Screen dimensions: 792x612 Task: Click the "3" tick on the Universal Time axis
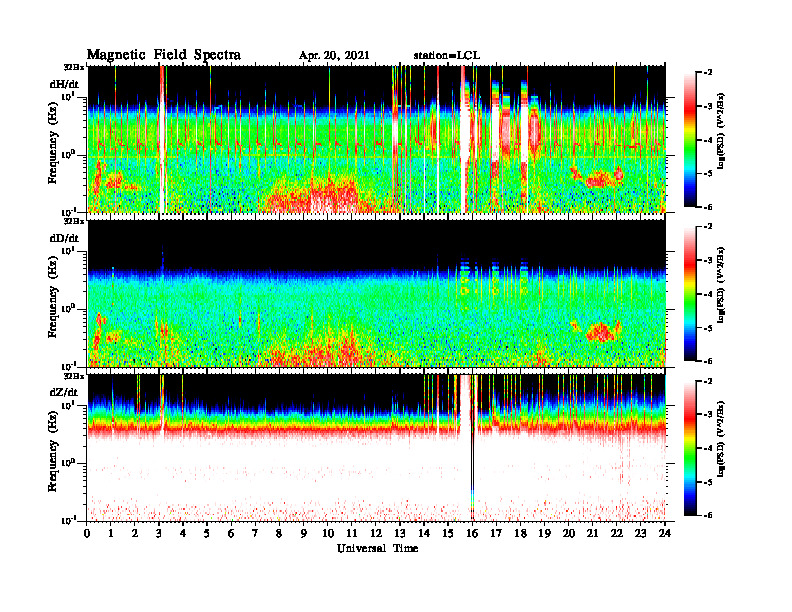(x=159, y=534)
